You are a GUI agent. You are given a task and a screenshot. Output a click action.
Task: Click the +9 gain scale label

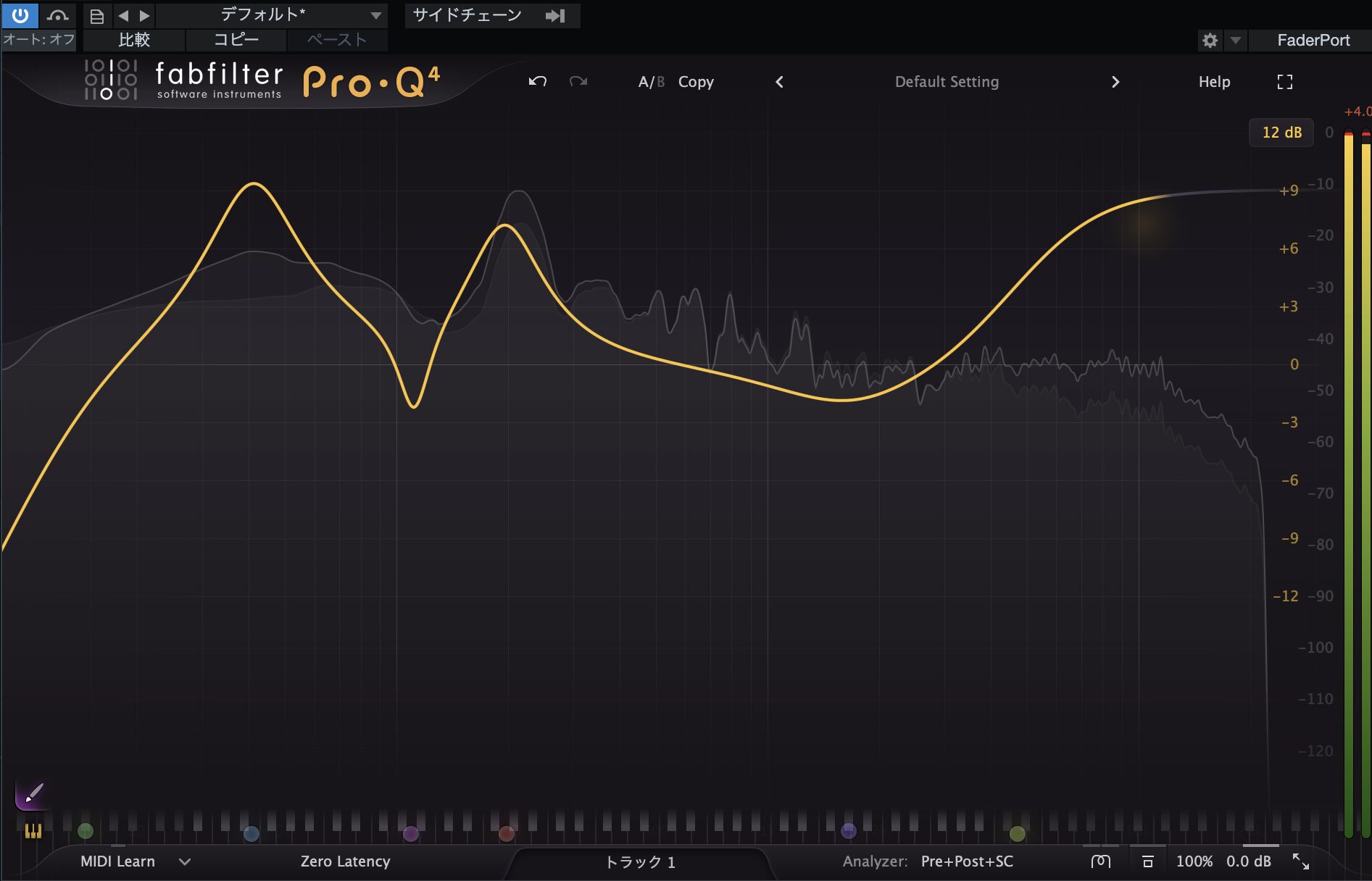[x=1288, y=191]
